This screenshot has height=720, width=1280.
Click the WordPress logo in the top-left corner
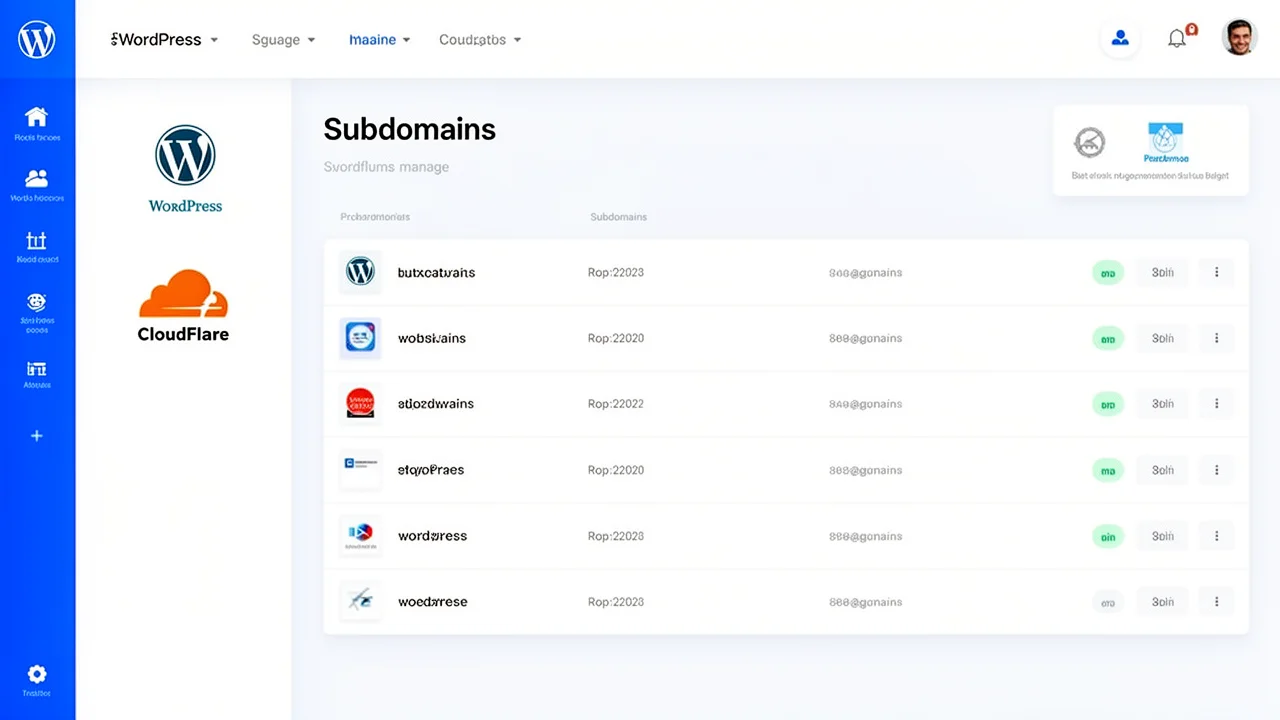(37, 39)
